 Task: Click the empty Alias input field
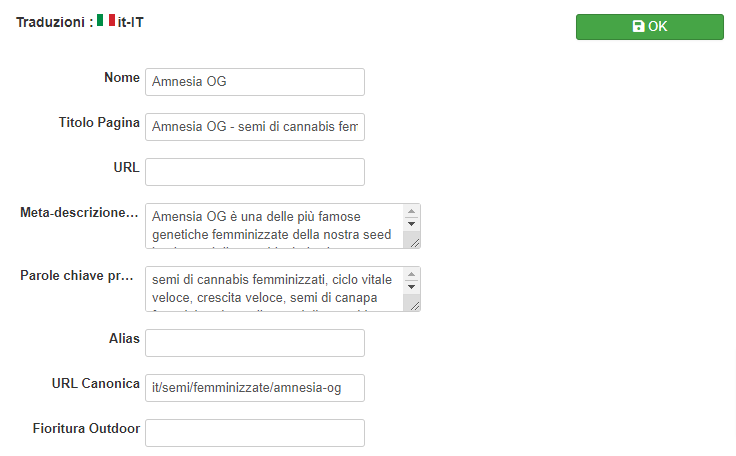tap(255, 343)
